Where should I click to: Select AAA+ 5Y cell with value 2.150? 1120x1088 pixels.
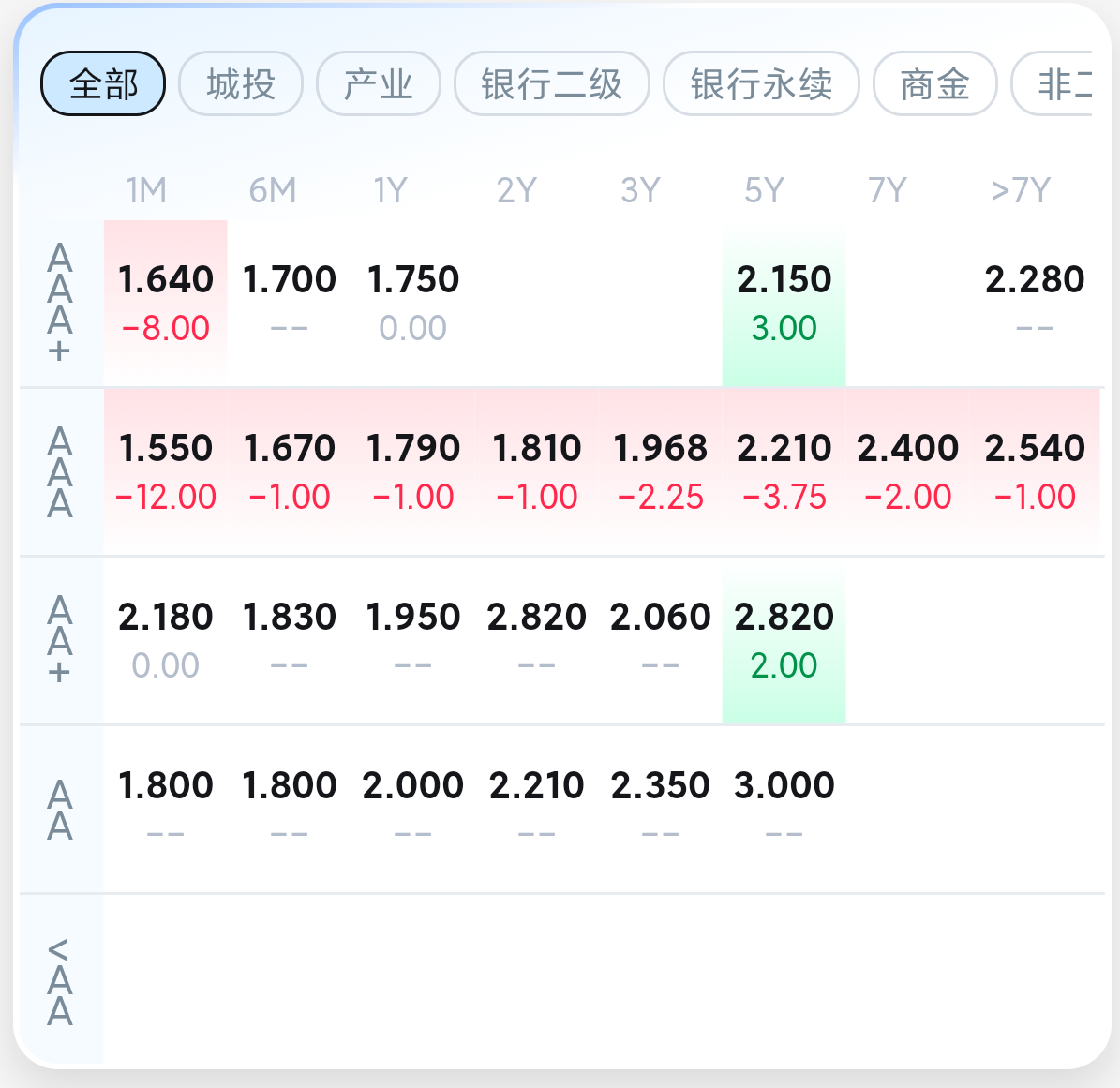[784, 302]
